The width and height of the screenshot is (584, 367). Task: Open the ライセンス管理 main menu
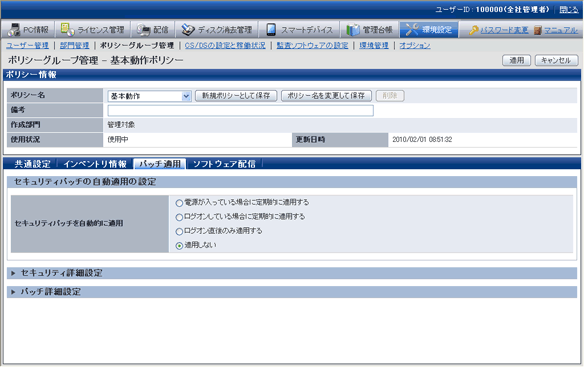pyautogui.click(x=92, y=29)
